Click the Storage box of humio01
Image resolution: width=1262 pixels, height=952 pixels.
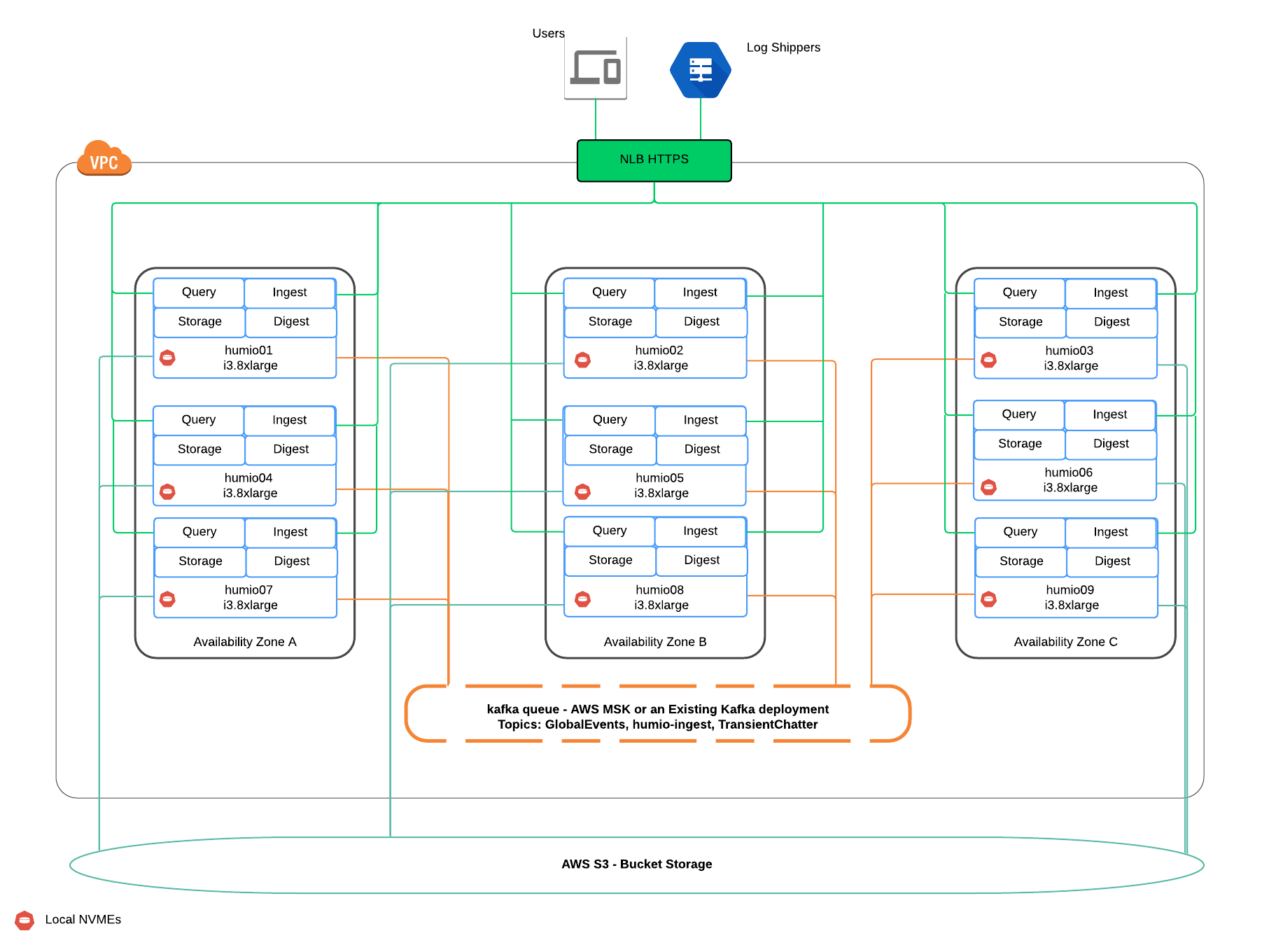coord(199,322)
